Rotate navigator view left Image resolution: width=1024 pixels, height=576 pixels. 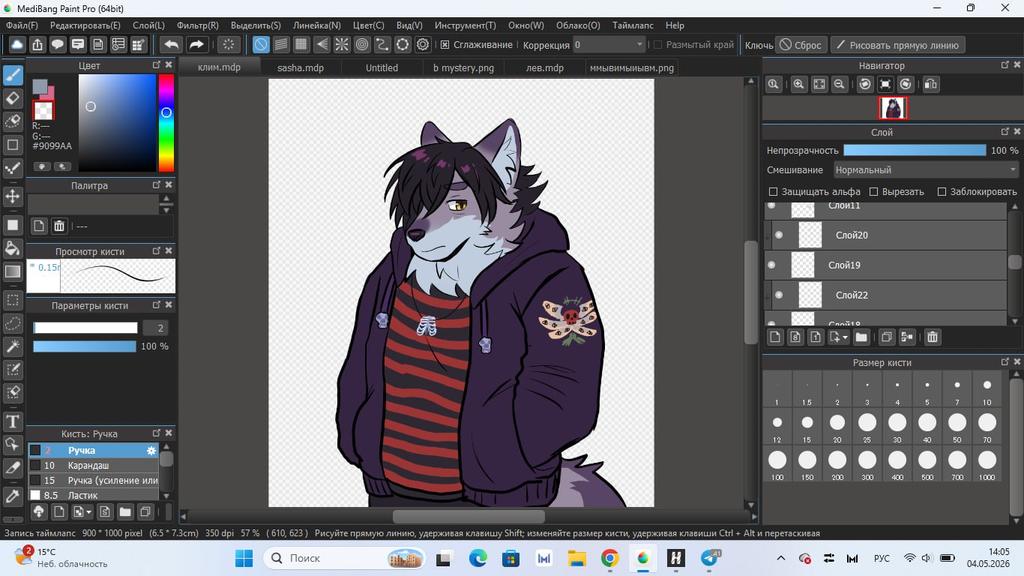pyautogui.click(x=865, y=84)
